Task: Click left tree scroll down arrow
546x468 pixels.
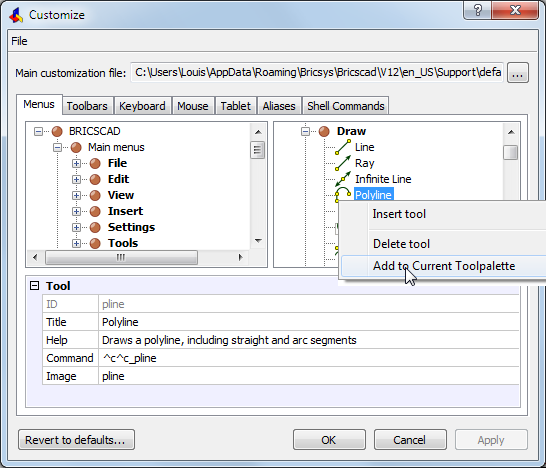Action: coord(258,241)
